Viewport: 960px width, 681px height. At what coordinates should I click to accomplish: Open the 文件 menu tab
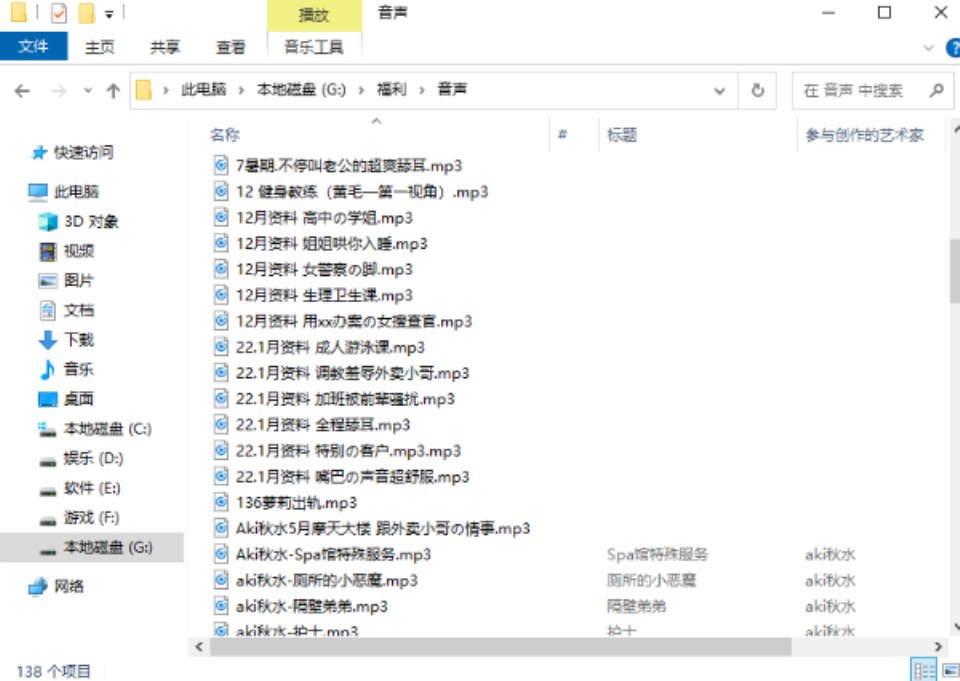pyautogui.click(x=34, y=47)
